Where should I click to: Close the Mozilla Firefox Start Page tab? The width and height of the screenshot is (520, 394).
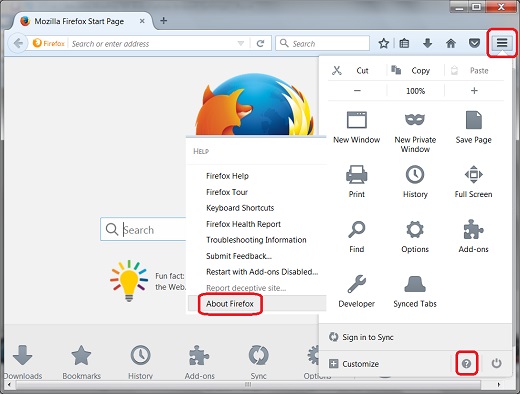pyautogui.click(x=142, y=21)
